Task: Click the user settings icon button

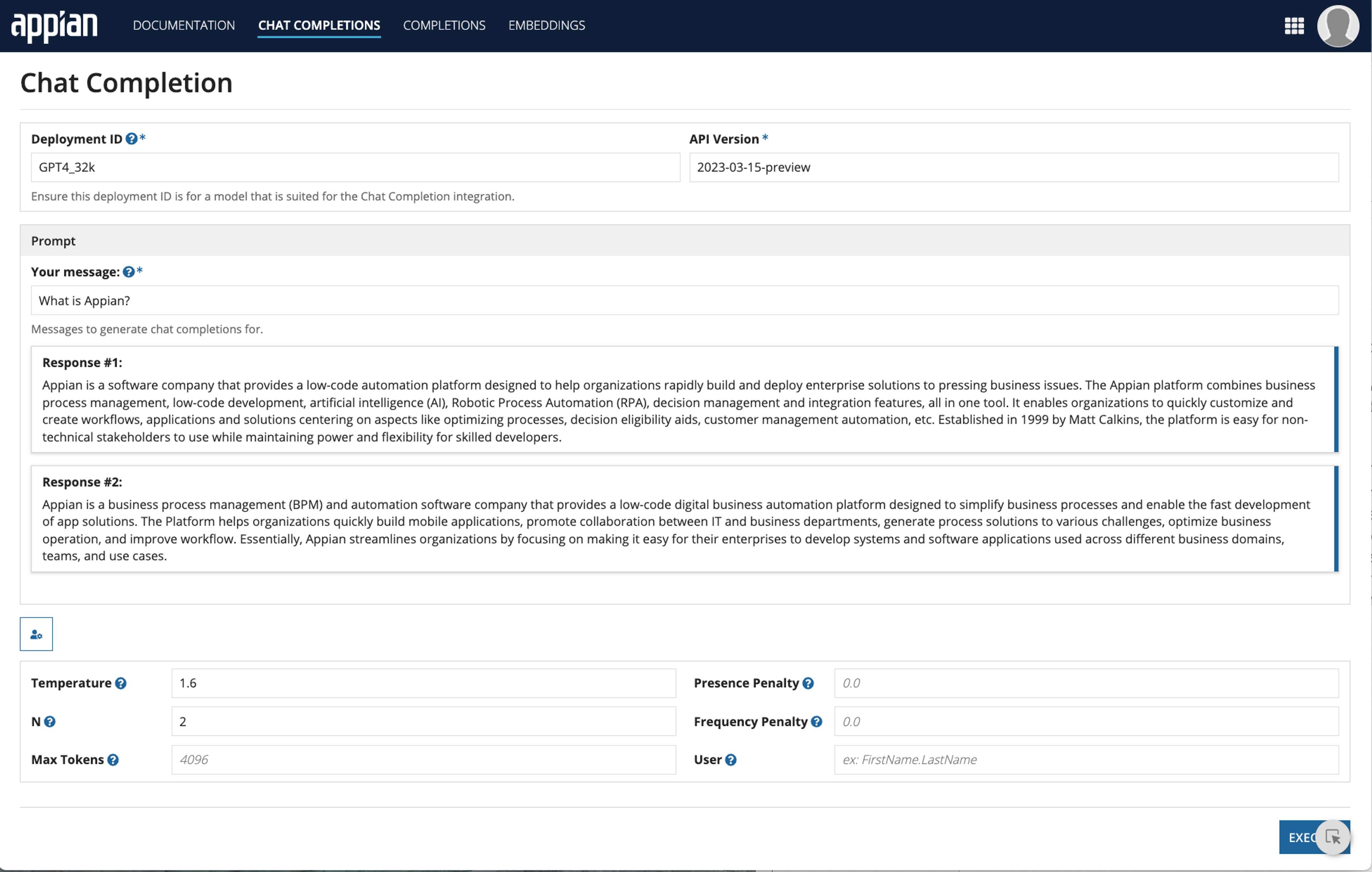Action: tap(36, 634)
